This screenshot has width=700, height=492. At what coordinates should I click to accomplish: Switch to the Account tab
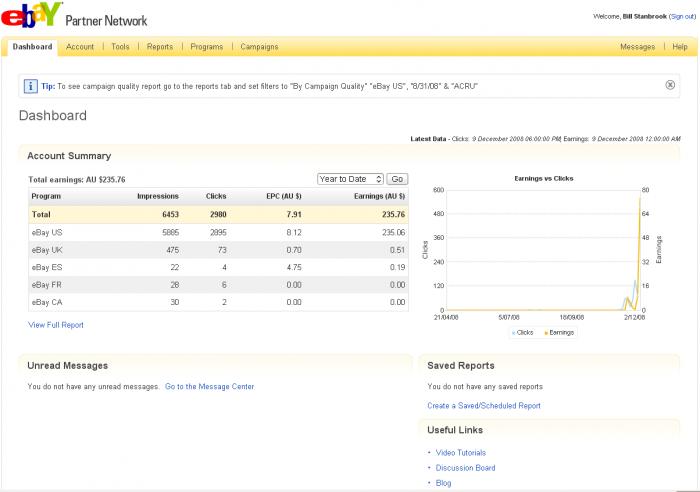click(x=80, y=47)
